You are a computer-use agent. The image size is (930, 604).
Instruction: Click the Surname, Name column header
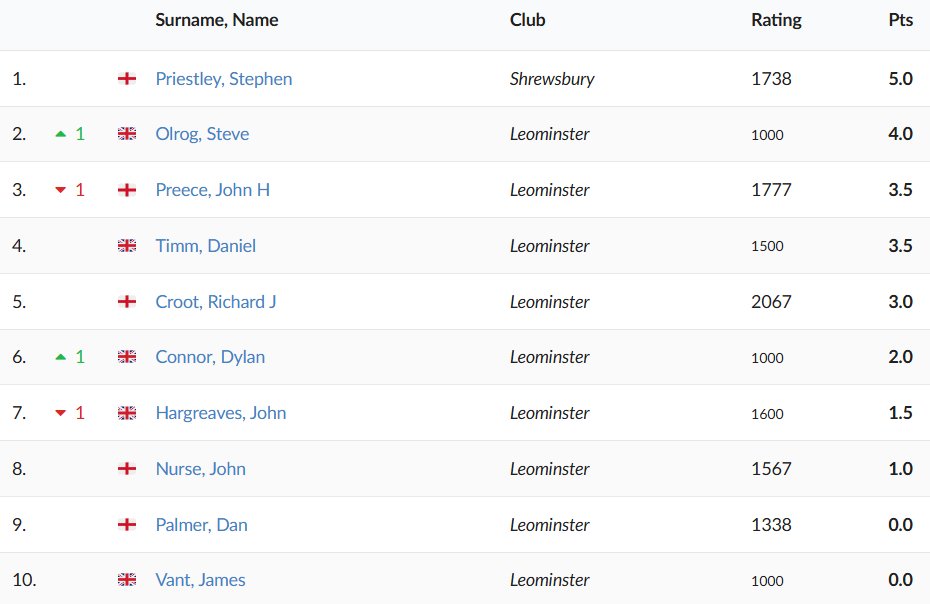[217, 20]
